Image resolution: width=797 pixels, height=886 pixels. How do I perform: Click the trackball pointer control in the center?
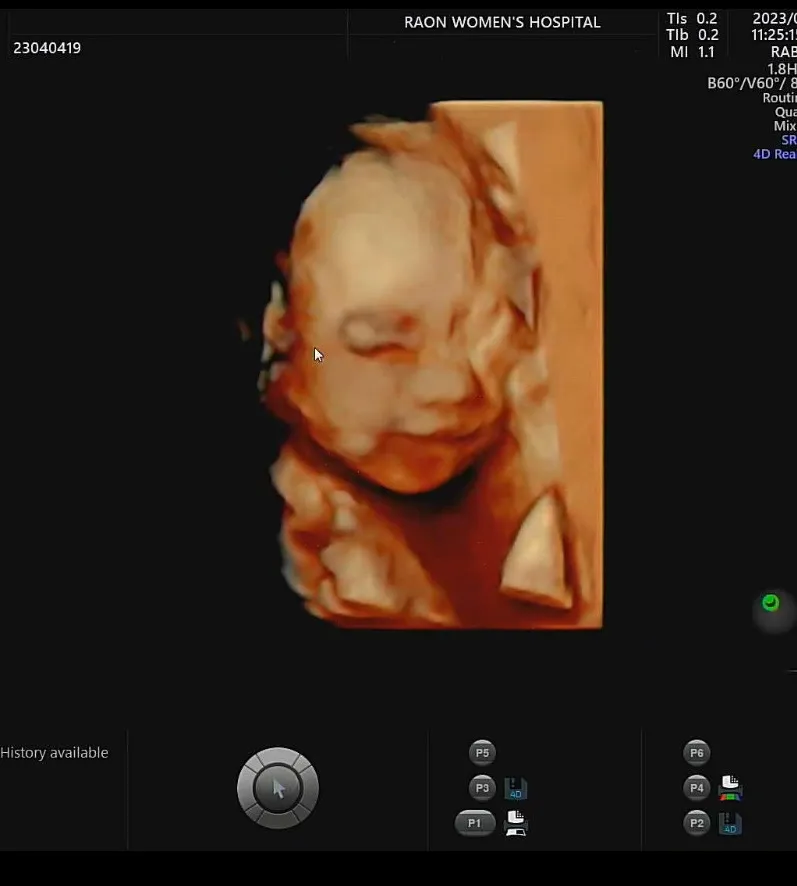pos(278,788)
